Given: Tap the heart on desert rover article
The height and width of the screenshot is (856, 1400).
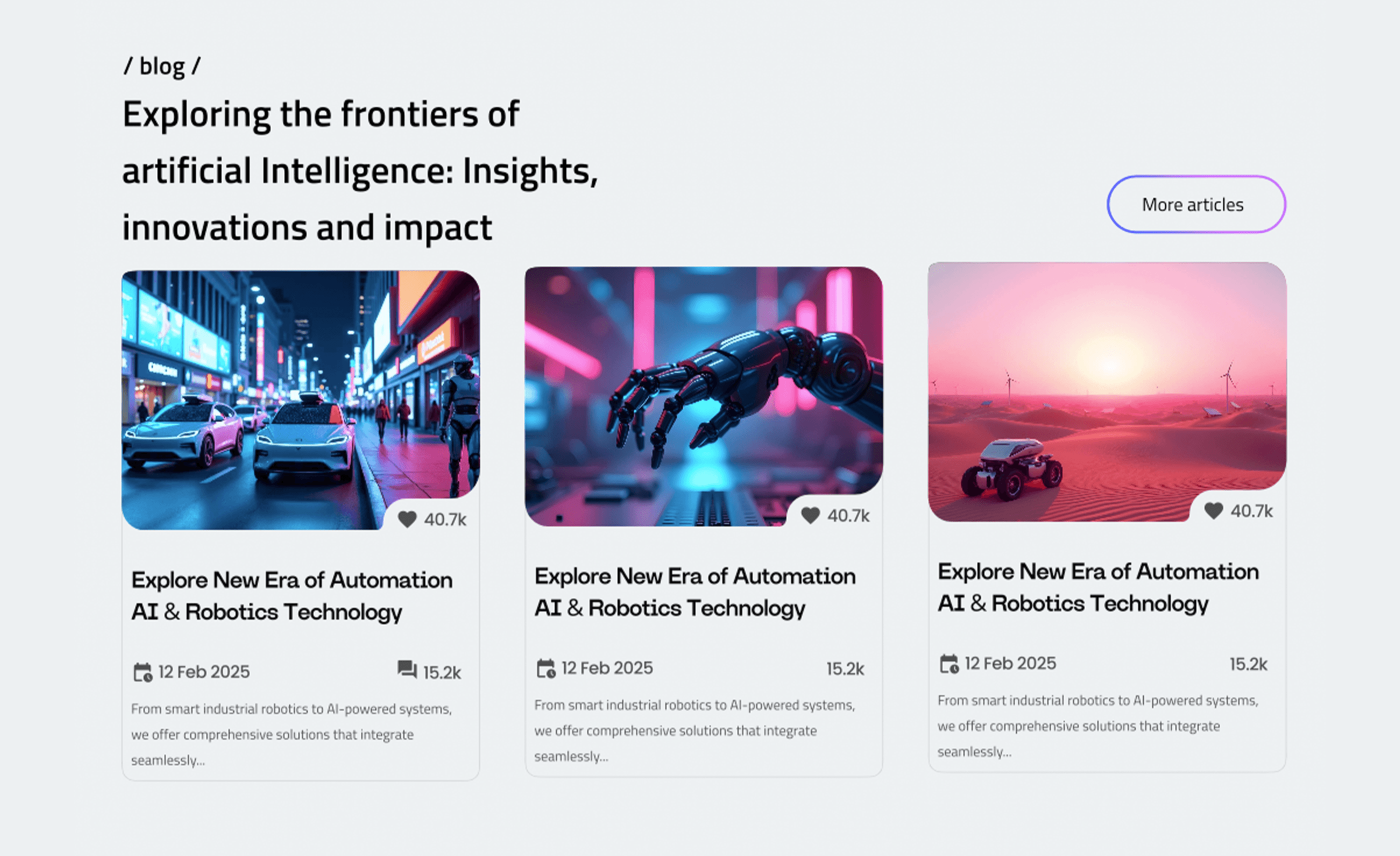Looking at the screenshot, I should tap(1213, 510).
